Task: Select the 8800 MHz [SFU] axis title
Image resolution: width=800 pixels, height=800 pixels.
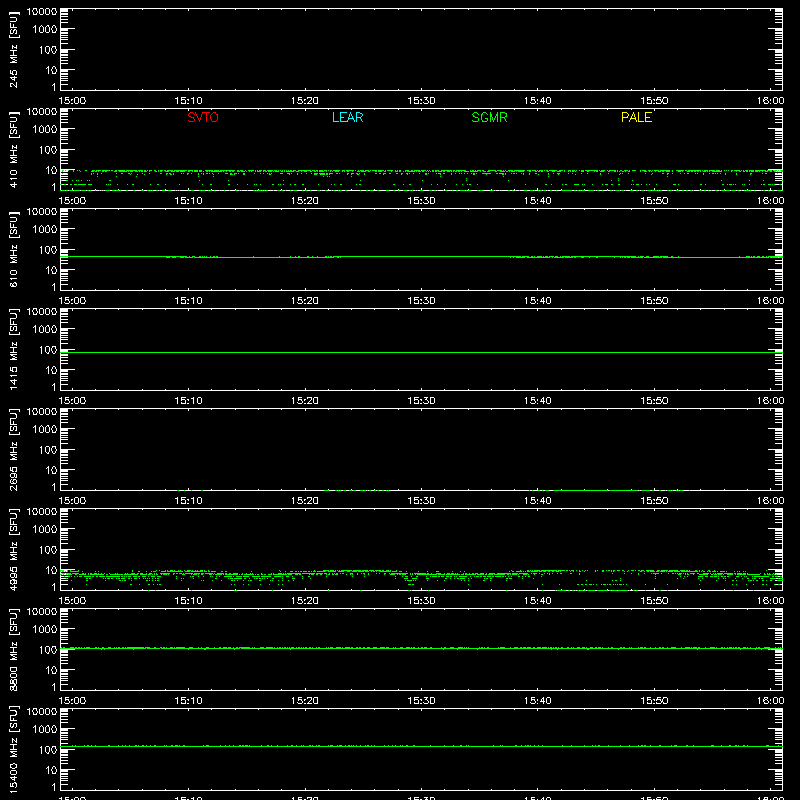Action: click(13, 649)
